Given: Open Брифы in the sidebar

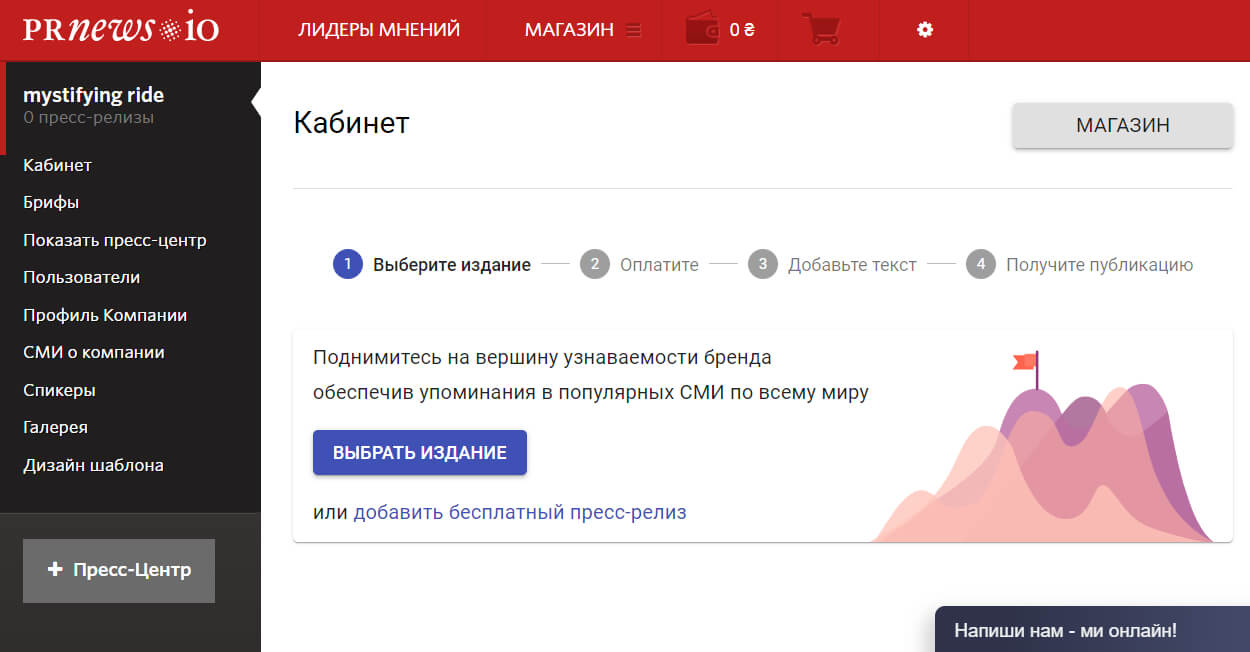Looking at the screenshot, I should tap(51, 203).
